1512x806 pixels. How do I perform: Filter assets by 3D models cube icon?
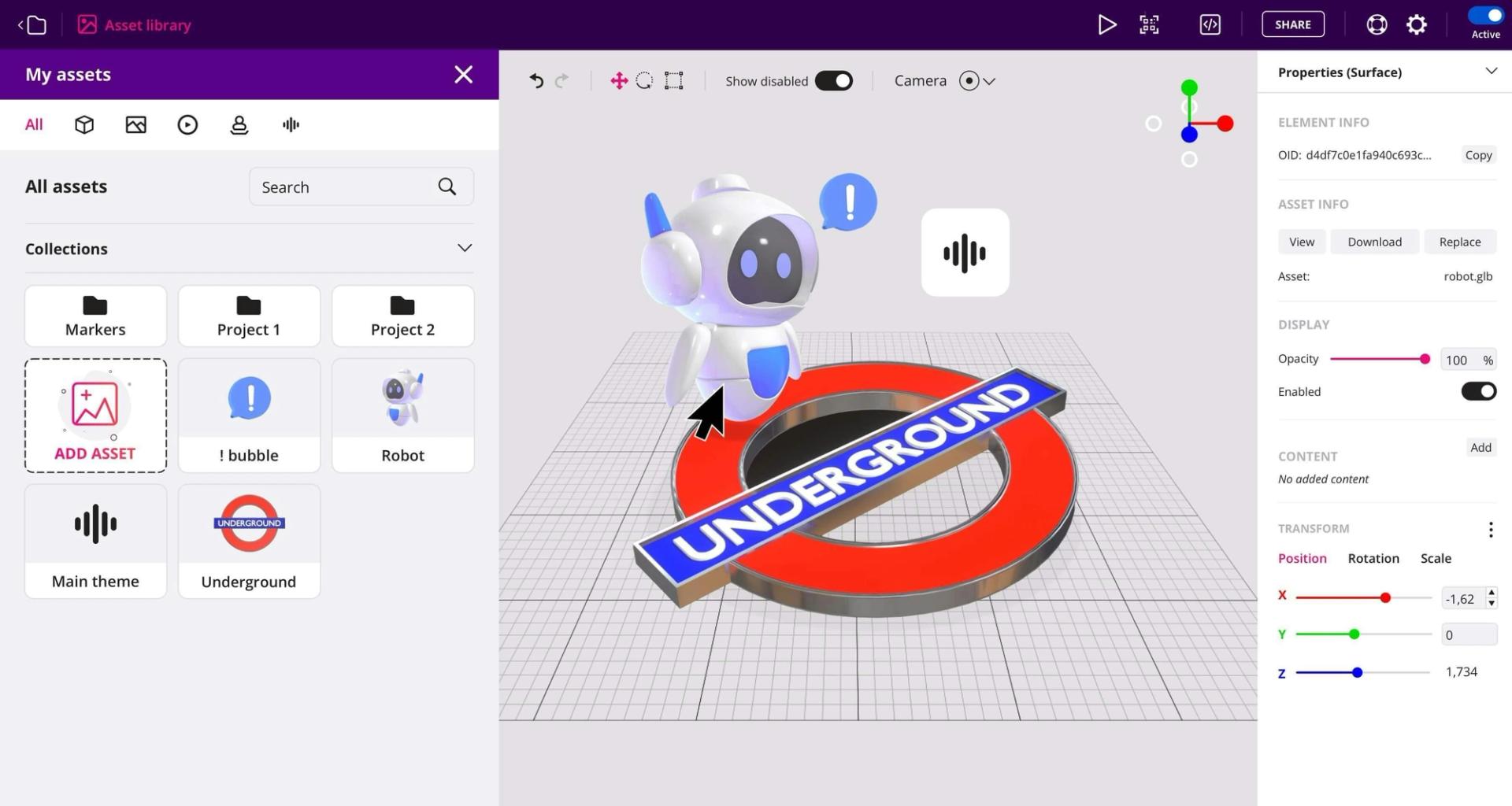pyautogui.click(x=84, y=124)
